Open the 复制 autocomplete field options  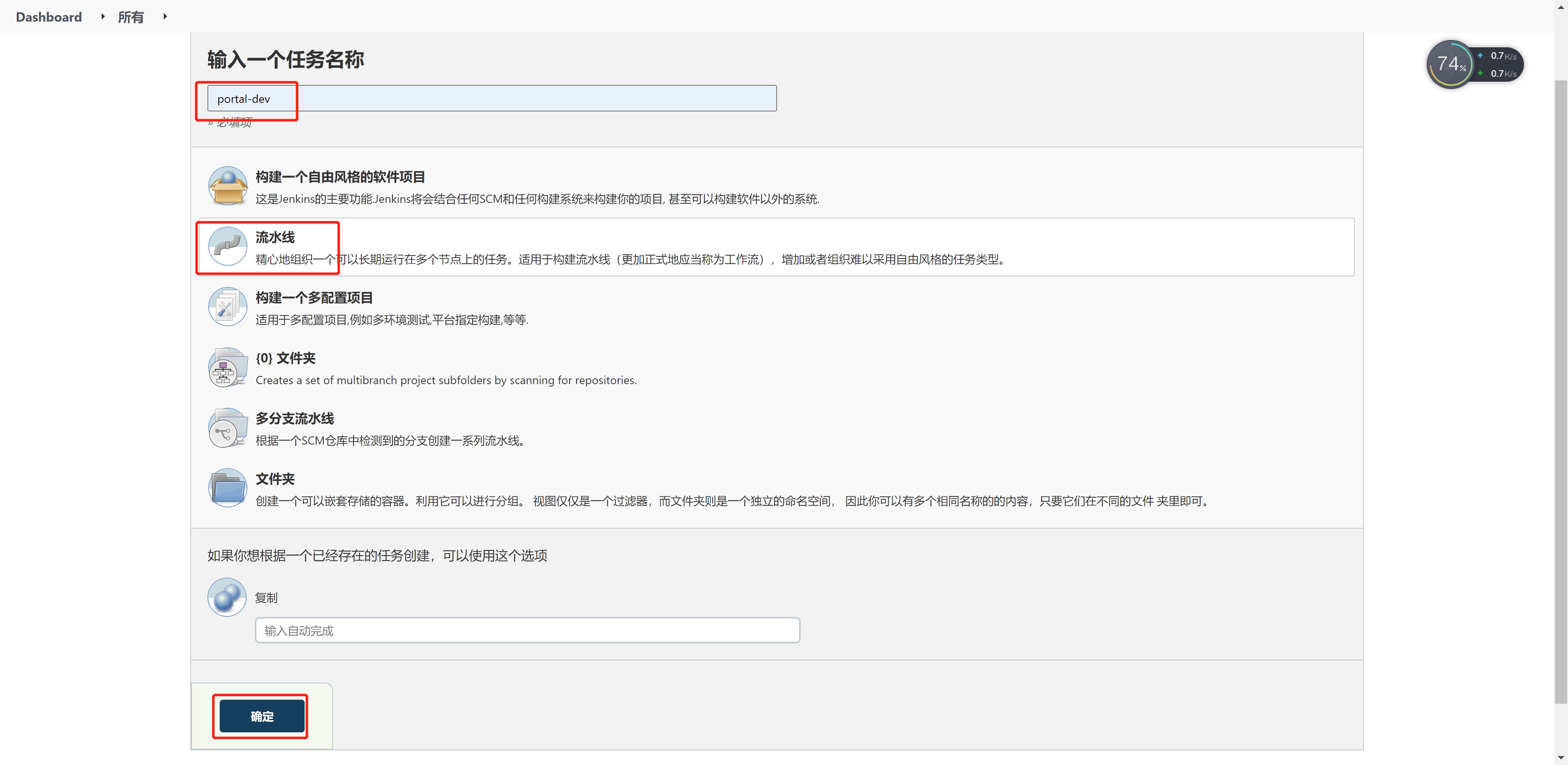526,630
